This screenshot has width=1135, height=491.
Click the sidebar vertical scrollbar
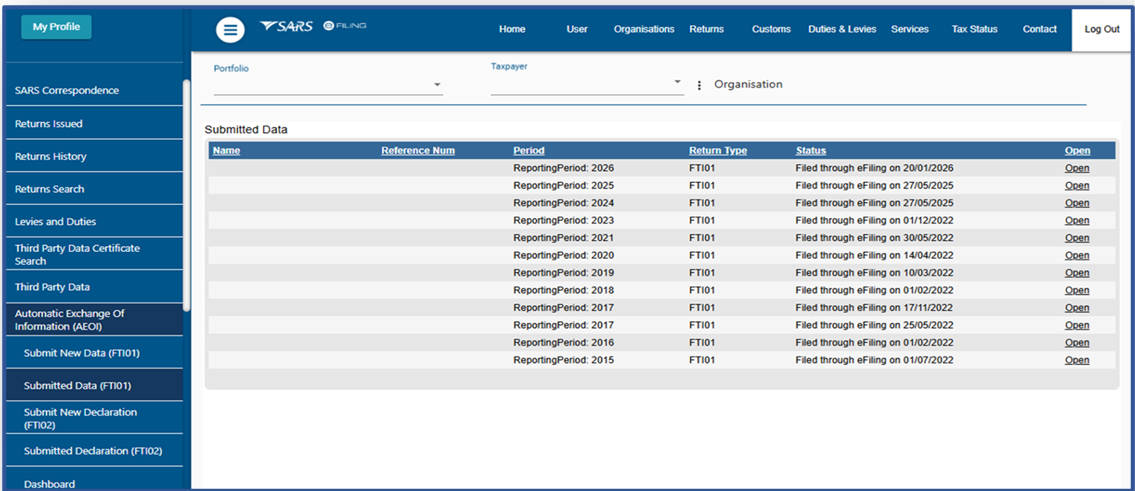pyautogui.click(x=187, y=190)
